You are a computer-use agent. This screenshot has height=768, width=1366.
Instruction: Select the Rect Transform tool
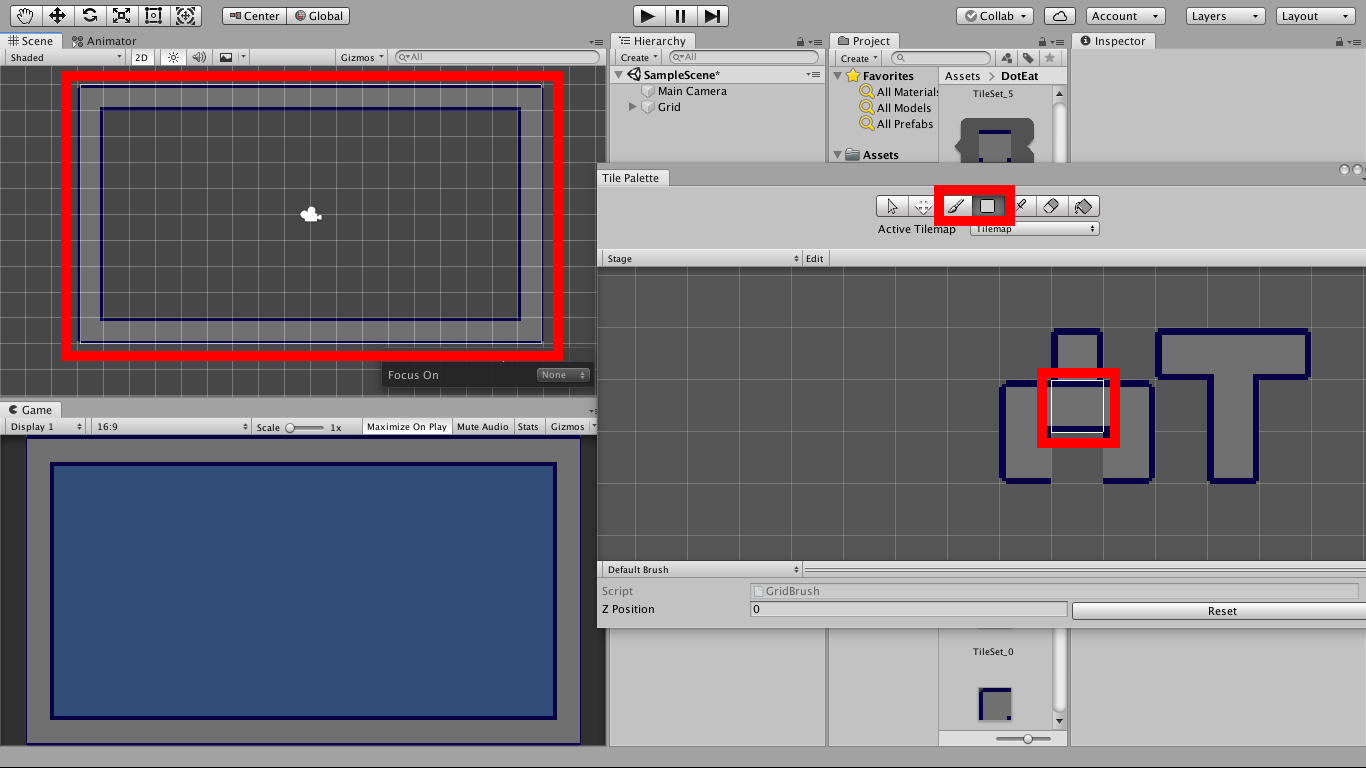click(x=153, y=16)
